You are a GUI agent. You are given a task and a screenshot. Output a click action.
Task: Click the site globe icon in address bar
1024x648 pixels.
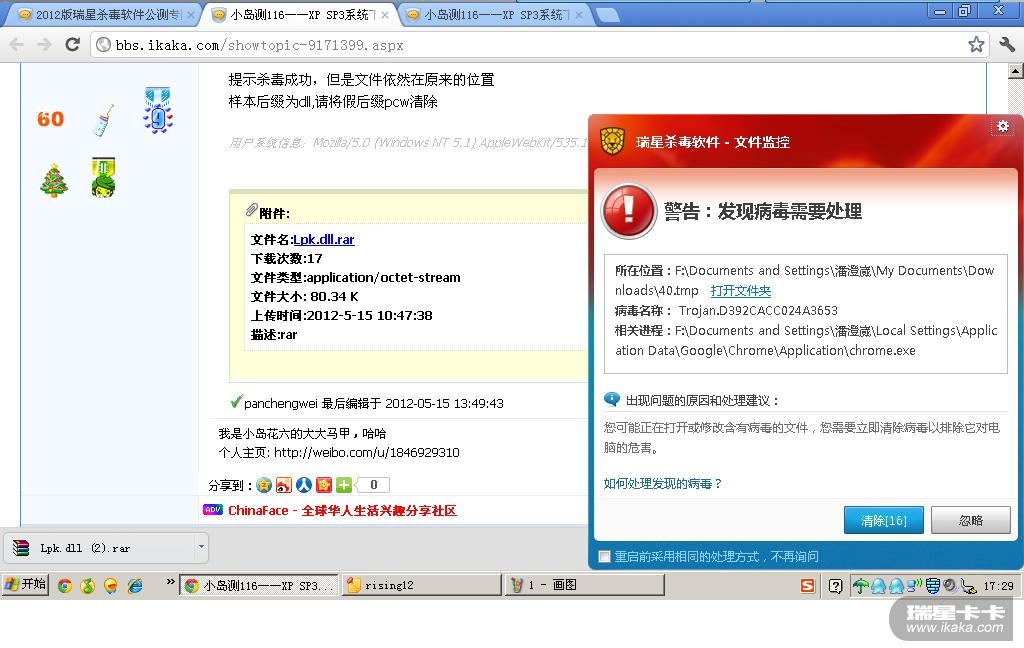tap(103, 44)
